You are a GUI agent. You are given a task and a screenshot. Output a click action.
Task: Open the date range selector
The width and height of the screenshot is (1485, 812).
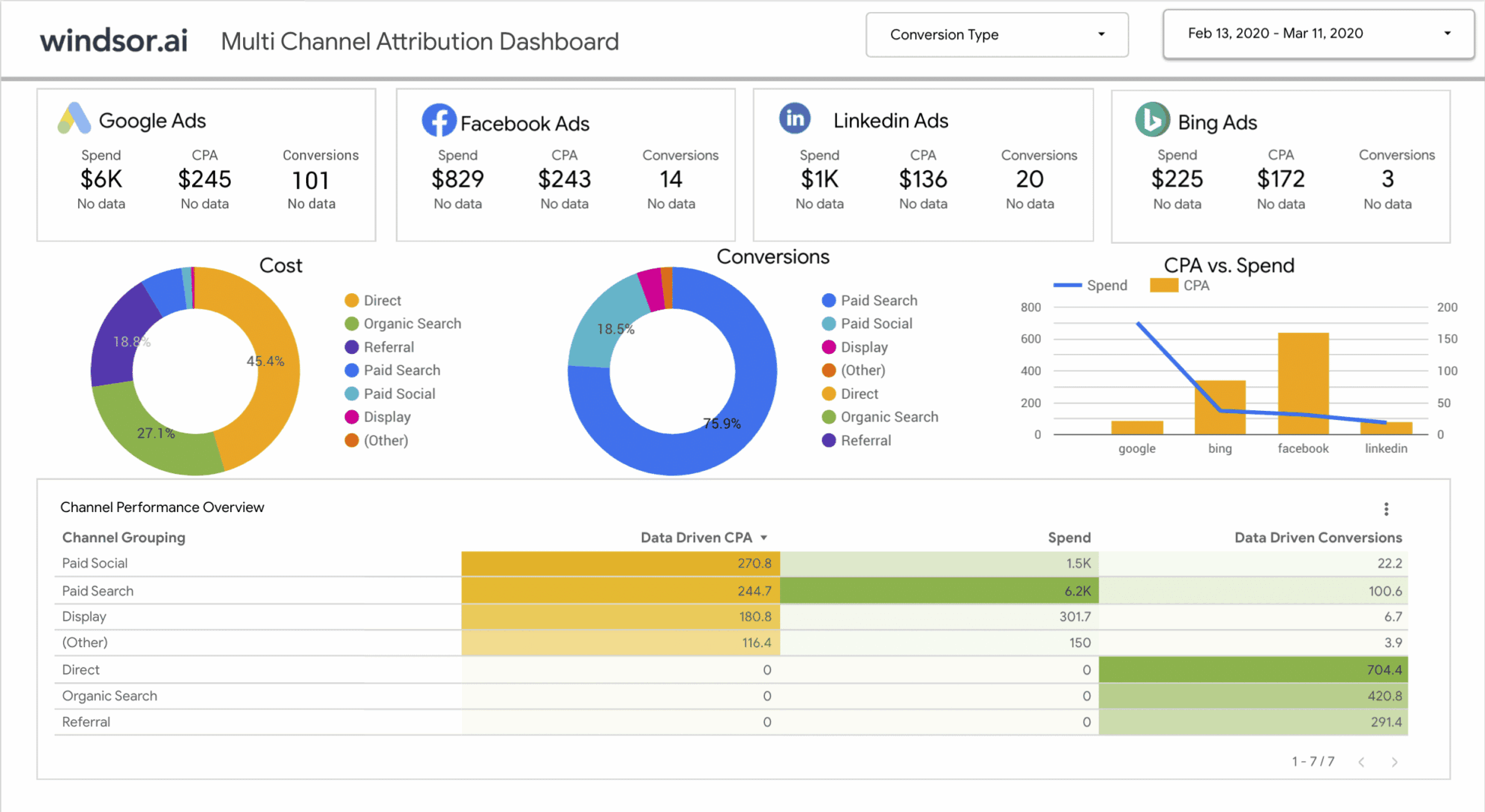click(1317, 34)
